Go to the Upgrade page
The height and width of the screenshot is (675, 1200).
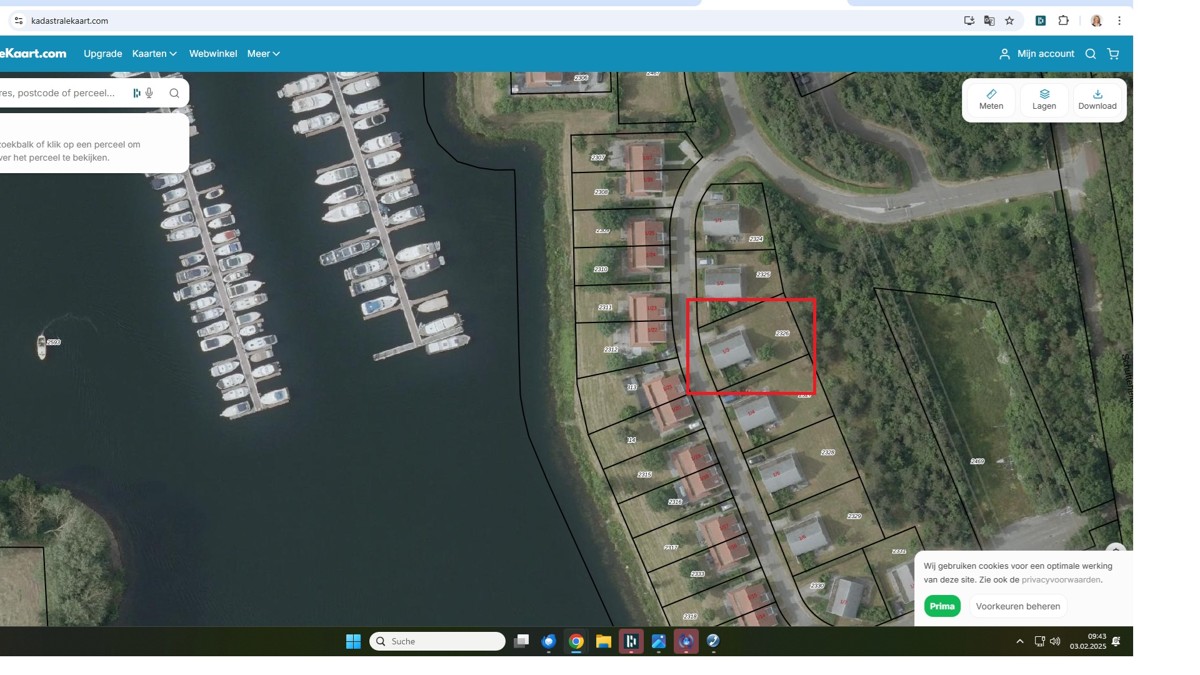(103, 54)
